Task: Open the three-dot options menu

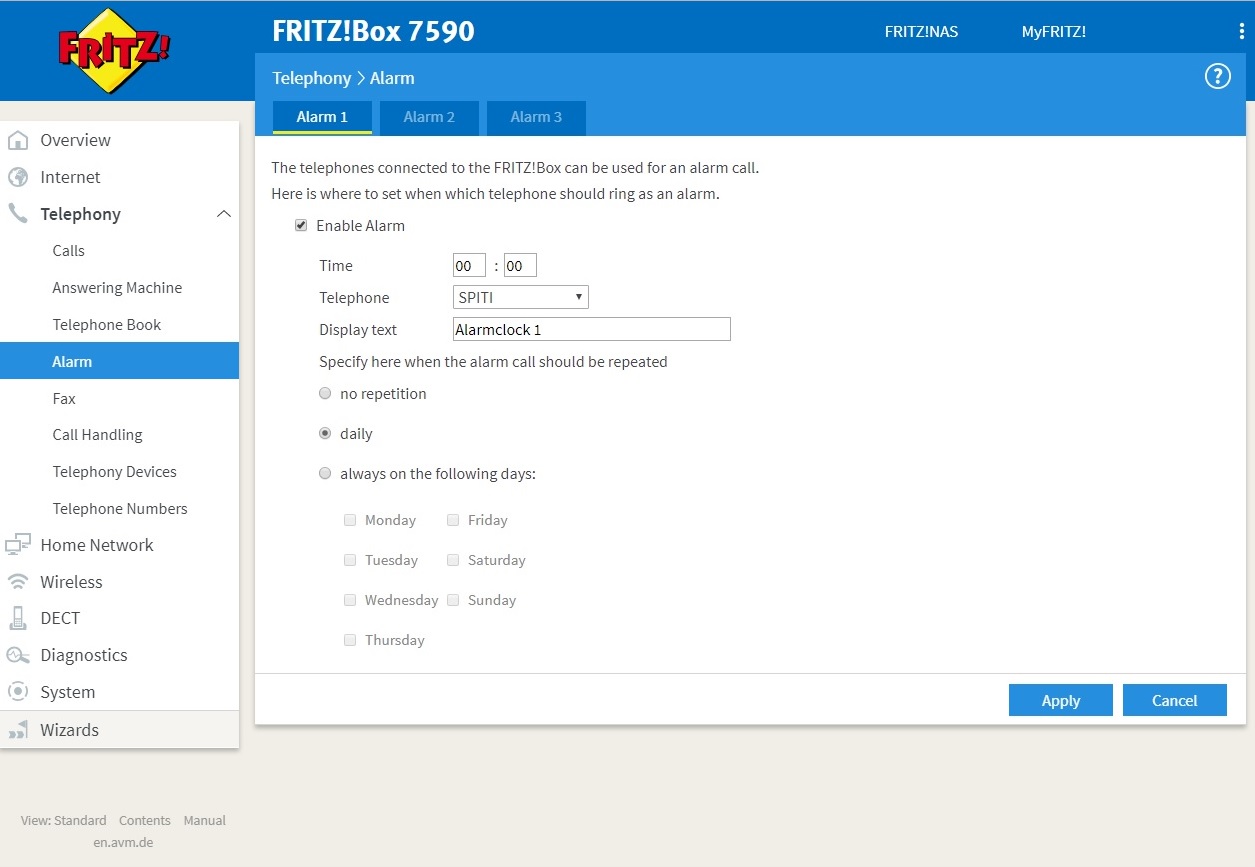Action: 1241,31
